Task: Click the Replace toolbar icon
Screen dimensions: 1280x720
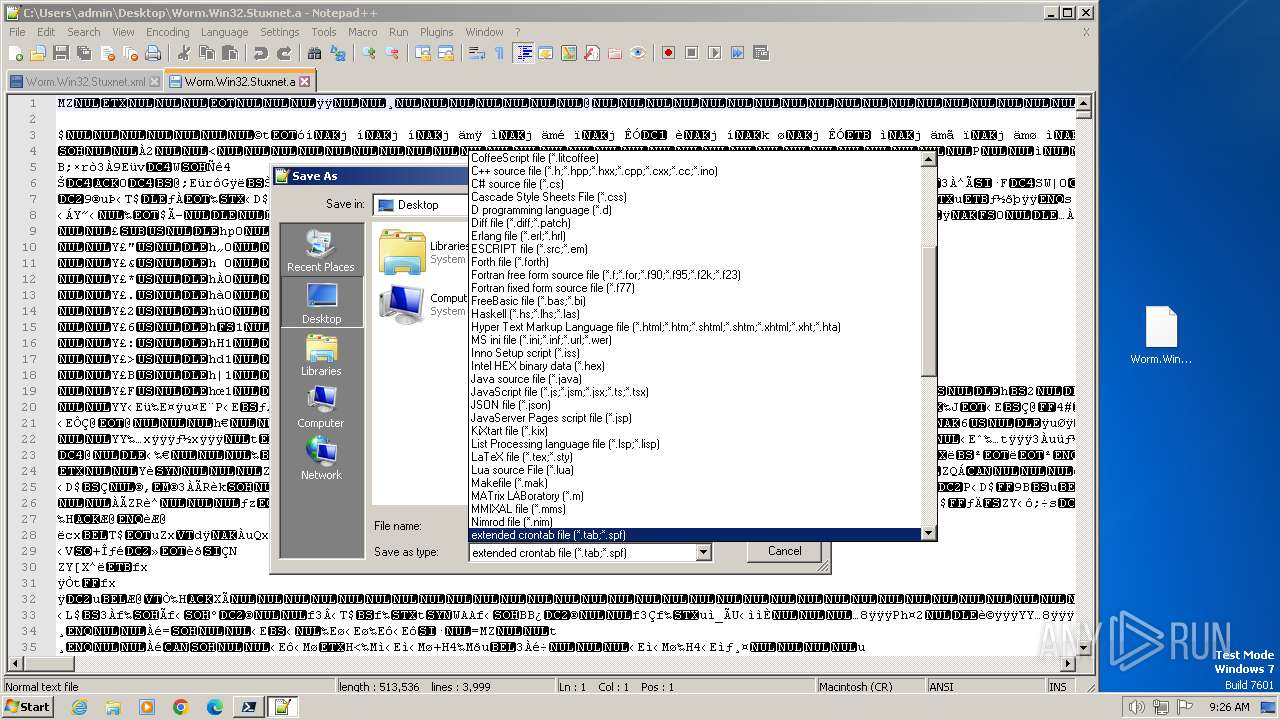Action: point(339,53)
